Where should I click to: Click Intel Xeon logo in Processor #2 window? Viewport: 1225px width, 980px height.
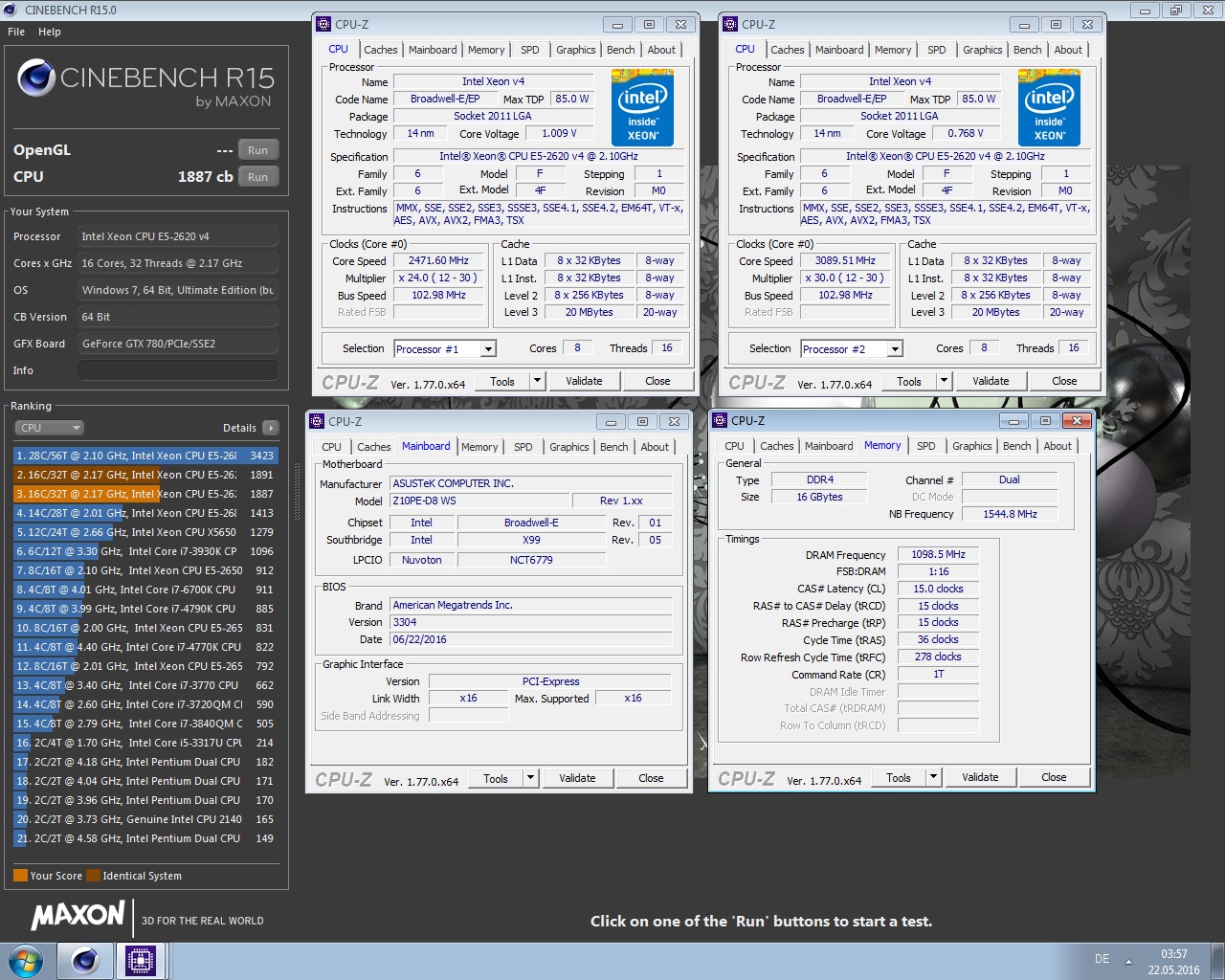click(x=1049, y=107)
